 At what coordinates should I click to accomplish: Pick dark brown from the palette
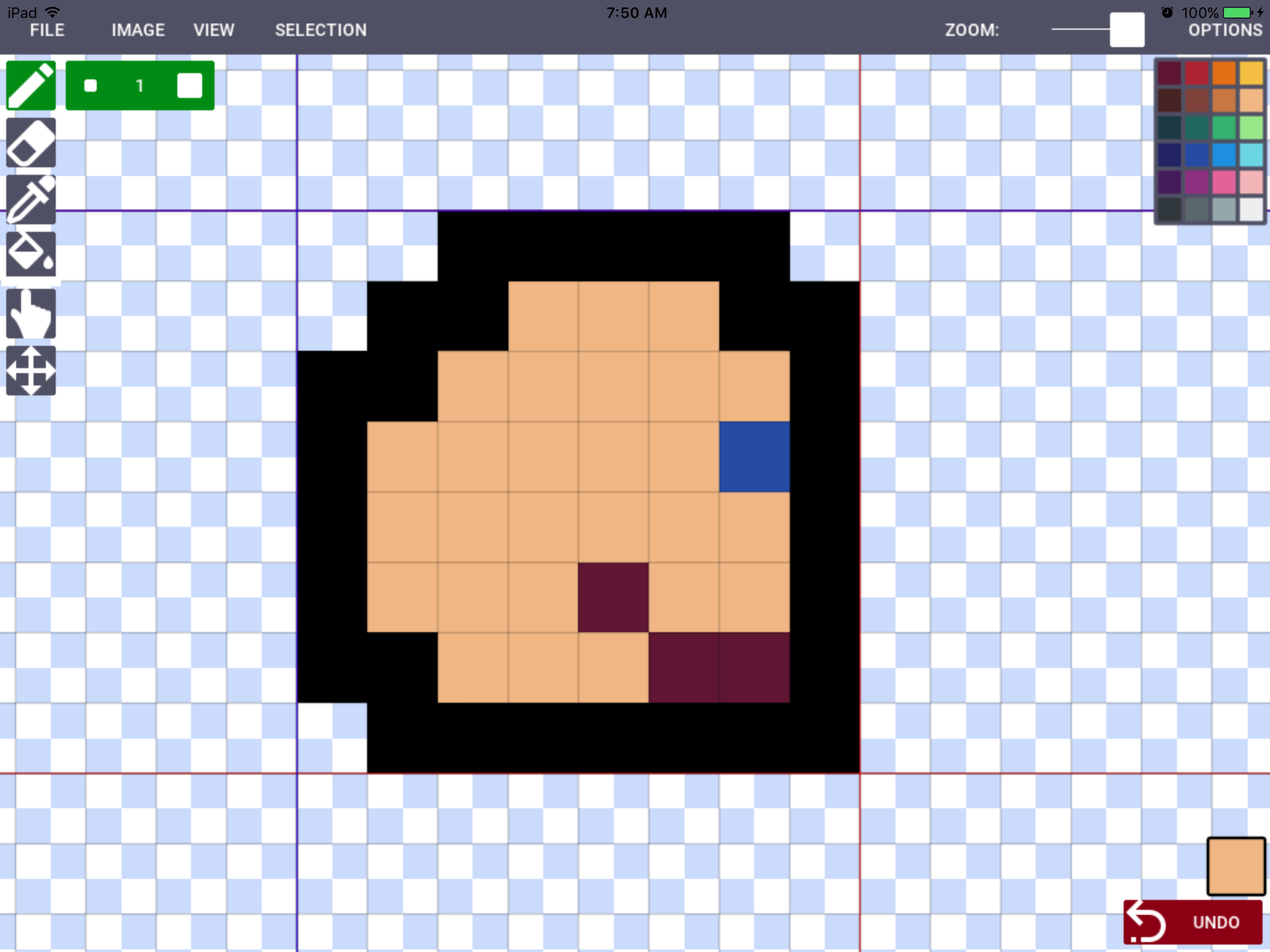pyautogui.click(x=1170, y=100)
